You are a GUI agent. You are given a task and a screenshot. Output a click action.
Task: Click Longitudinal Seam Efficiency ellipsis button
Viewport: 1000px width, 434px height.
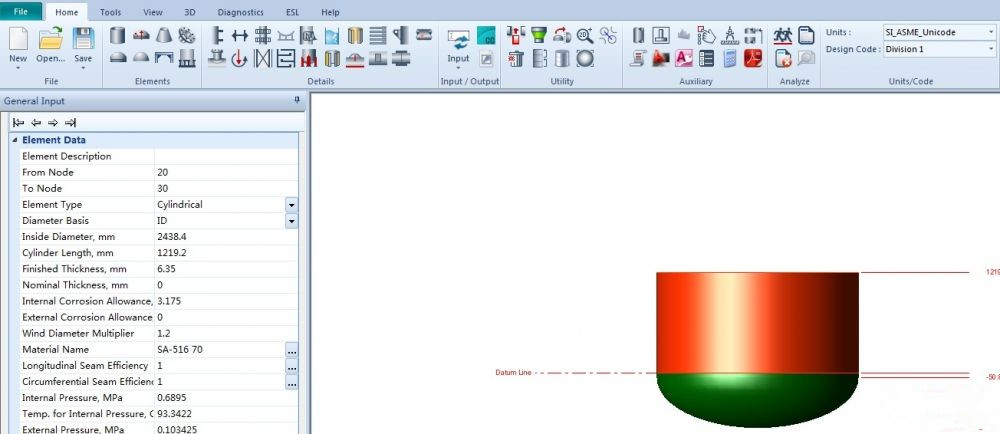pyautogui.click(x=291, y=366)
